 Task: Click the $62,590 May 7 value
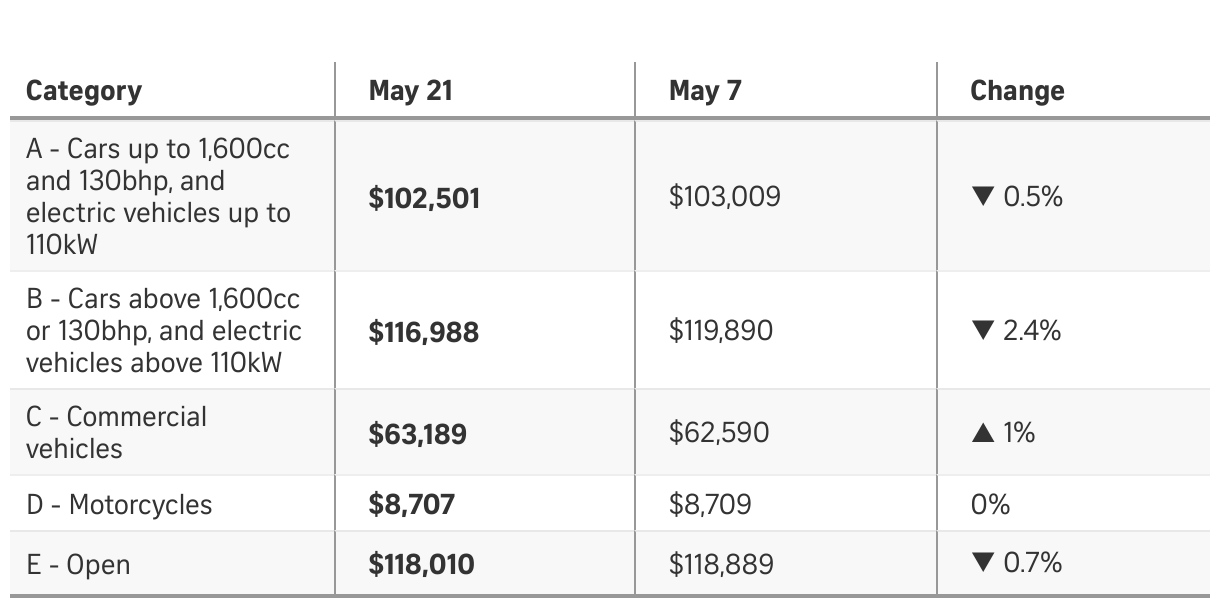coord(719,433)
